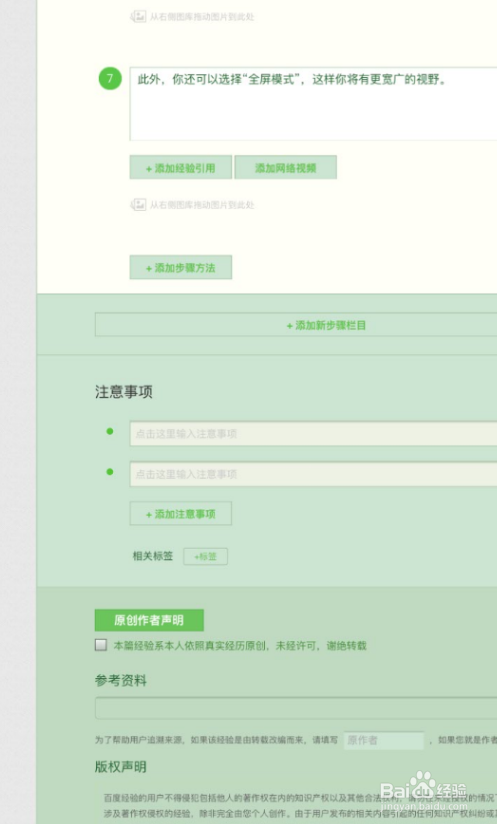
Task: Click 添加新步骤栏目 bar
Action: tap(296, 325)
